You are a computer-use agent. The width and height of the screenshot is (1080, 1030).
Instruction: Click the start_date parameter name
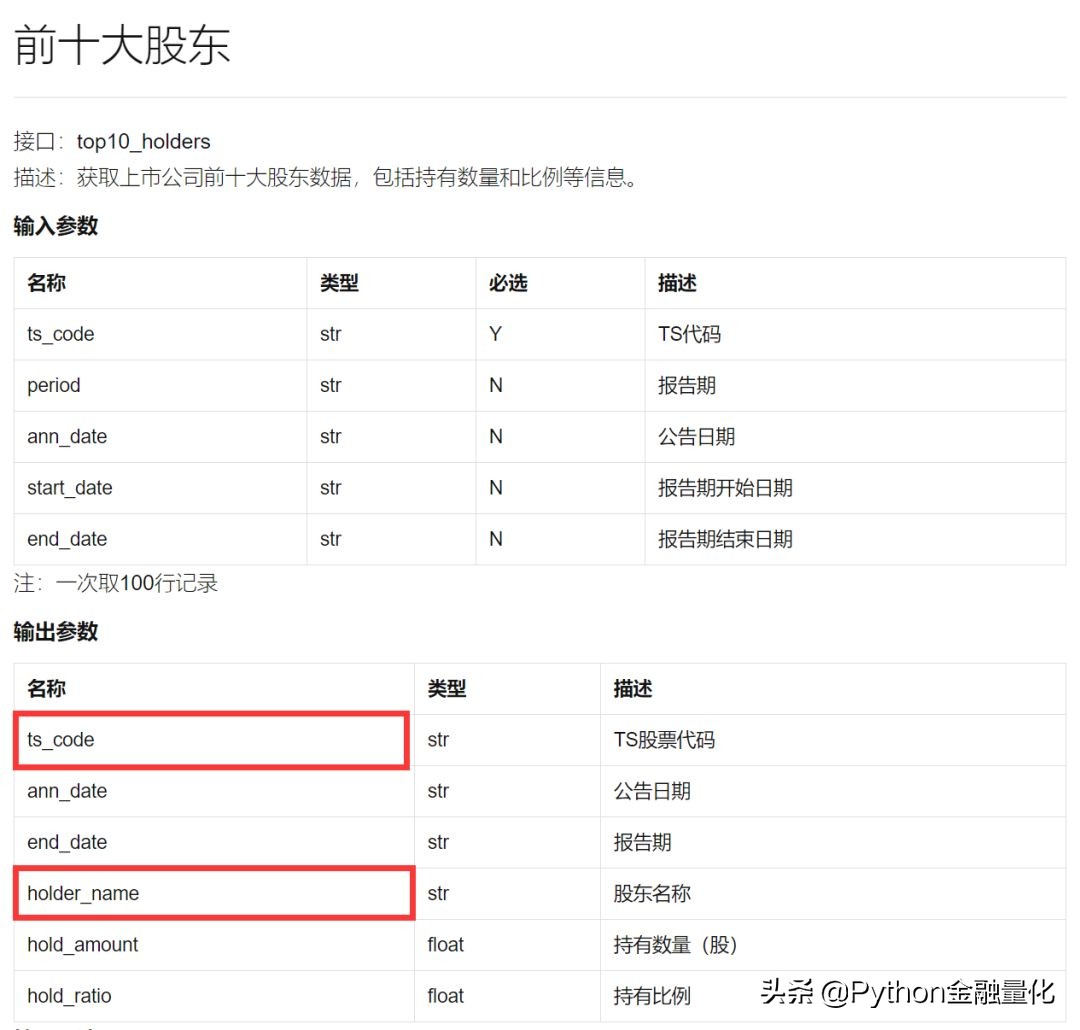coord(69,487)
